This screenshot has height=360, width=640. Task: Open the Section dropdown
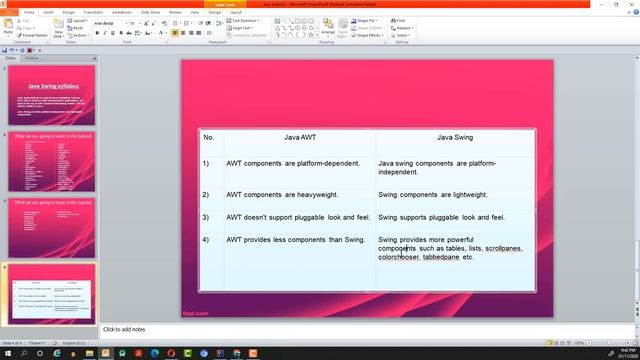coord(78,36)
